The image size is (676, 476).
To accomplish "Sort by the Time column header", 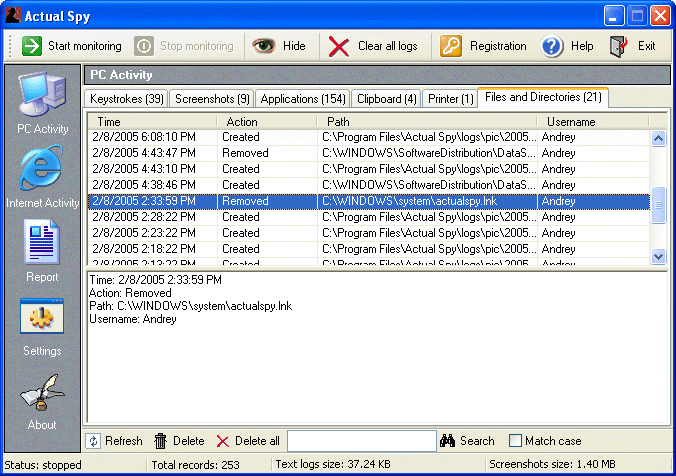I will (x=152, y=122).
